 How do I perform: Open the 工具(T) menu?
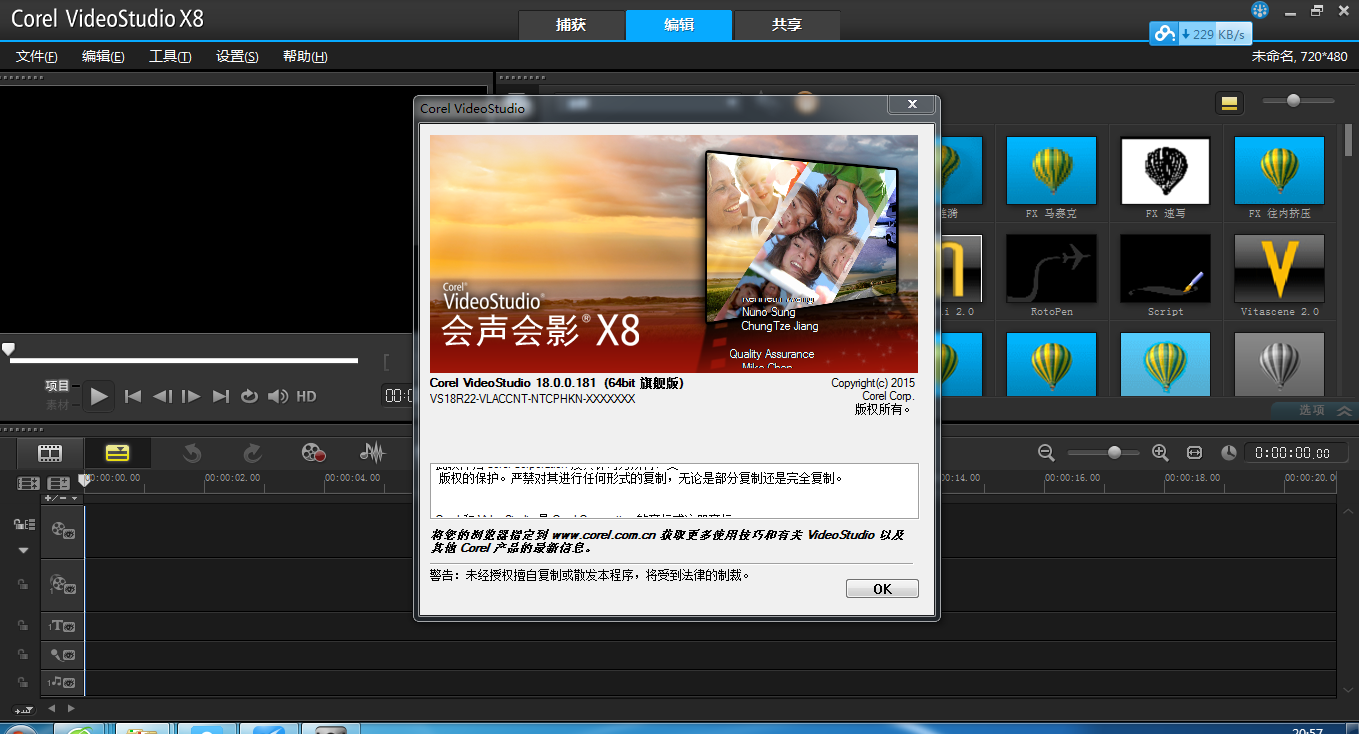(x=170, y=57)
